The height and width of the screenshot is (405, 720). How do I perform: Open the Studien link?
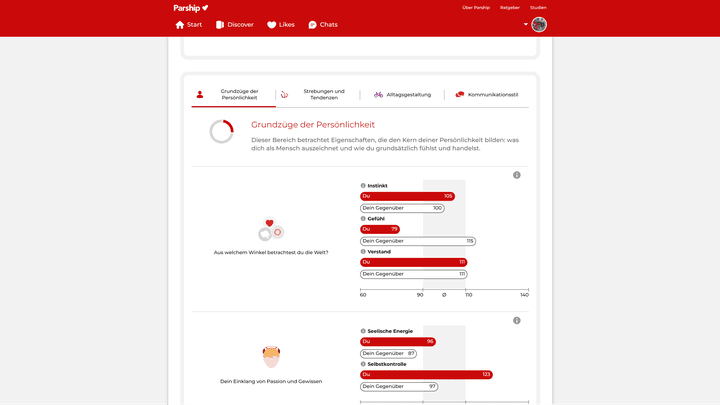pyautogui.click(x=538, y=7)
